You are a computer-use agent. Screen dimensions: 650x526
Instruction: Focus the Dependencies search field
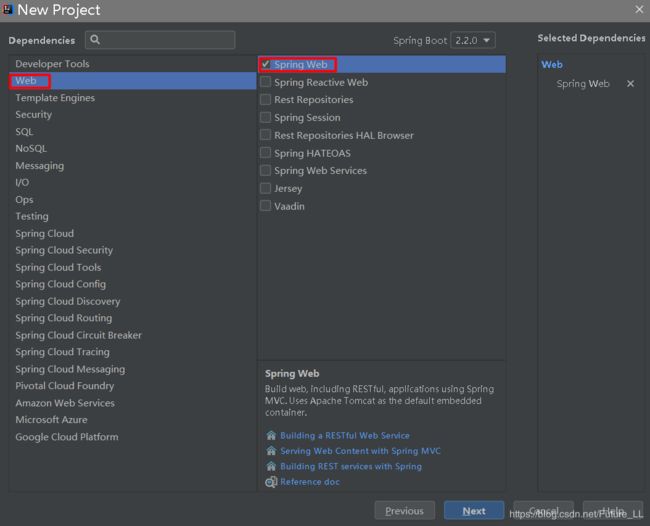(160, 40)
